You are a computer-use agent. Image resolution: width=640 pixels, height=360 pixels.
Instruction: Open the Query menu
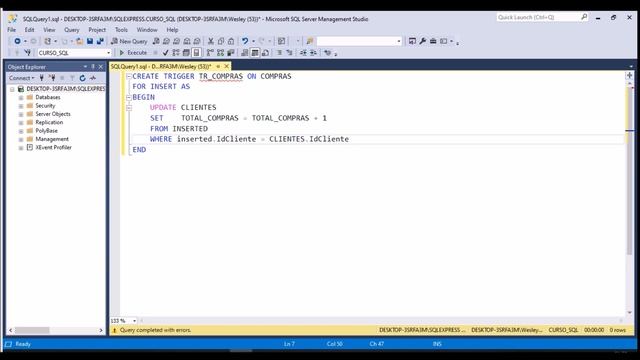(71, 30)
